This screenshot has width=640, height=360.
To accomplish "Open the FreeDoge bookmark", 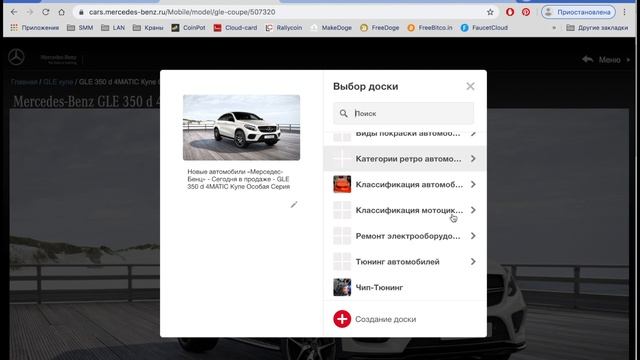I will tap(380, 28).
